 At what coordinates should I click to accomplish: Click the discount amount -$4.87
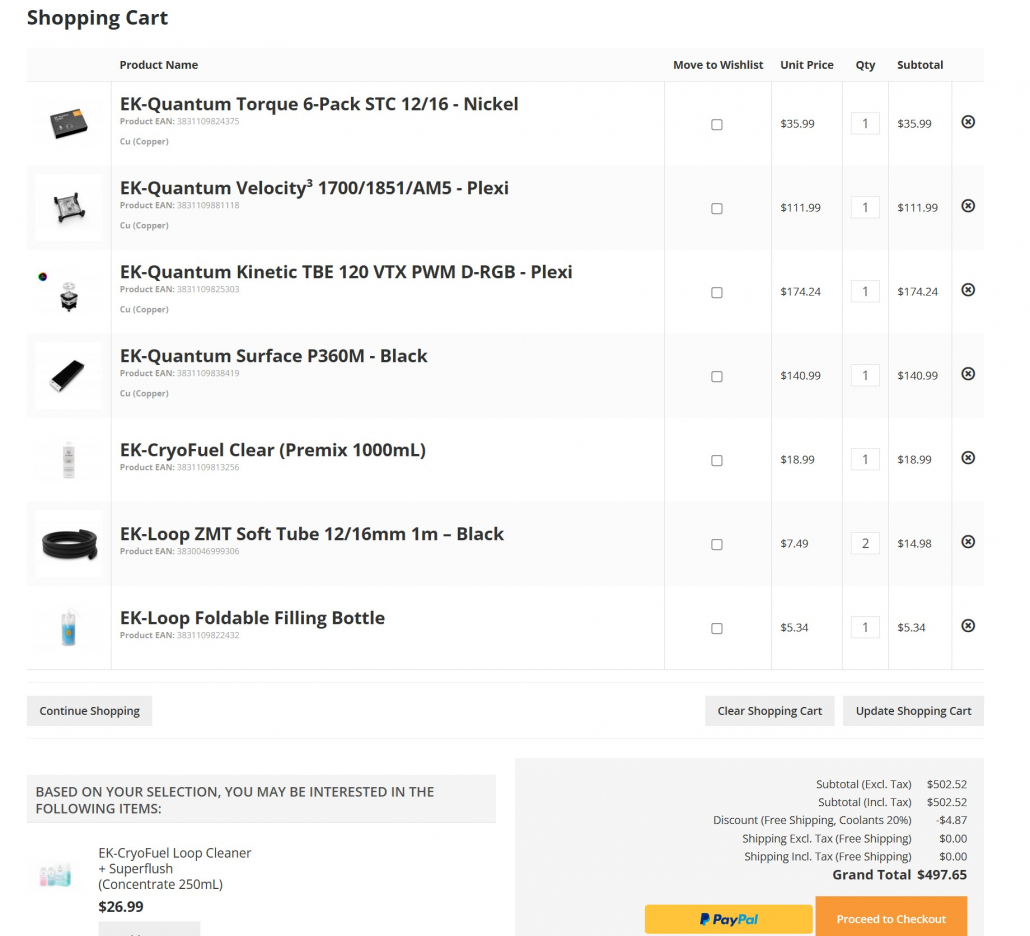951,820
